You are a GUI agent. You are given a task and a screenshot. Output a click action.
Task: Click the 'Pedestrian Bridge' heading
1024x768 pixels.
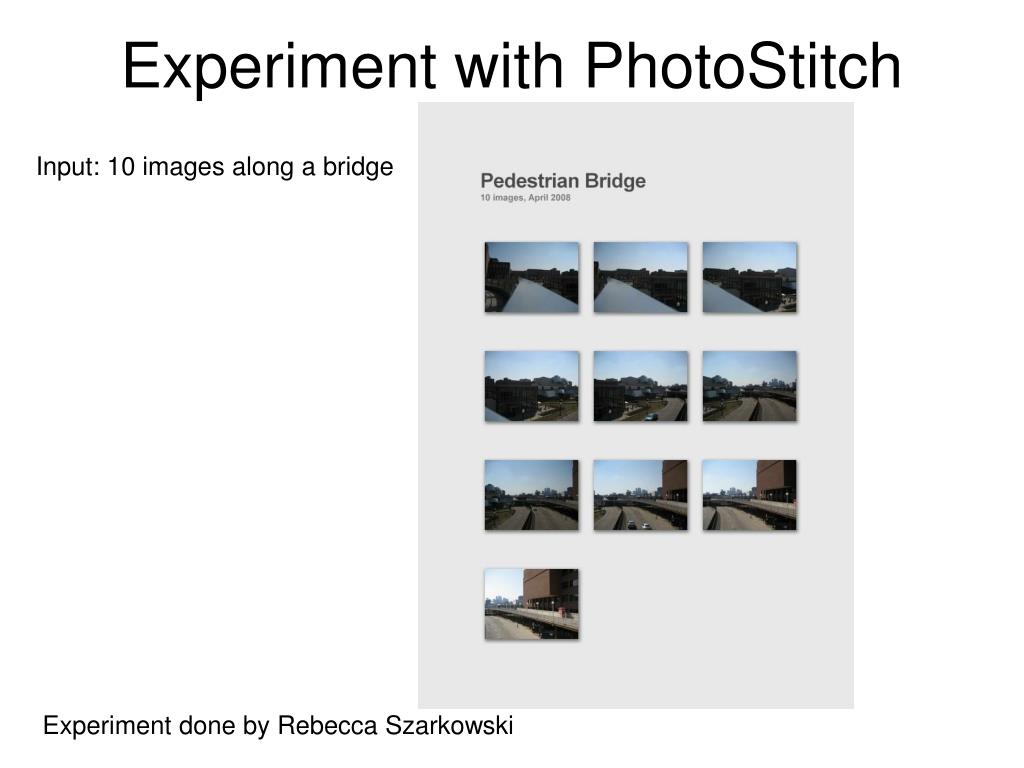tap(563, 181)
